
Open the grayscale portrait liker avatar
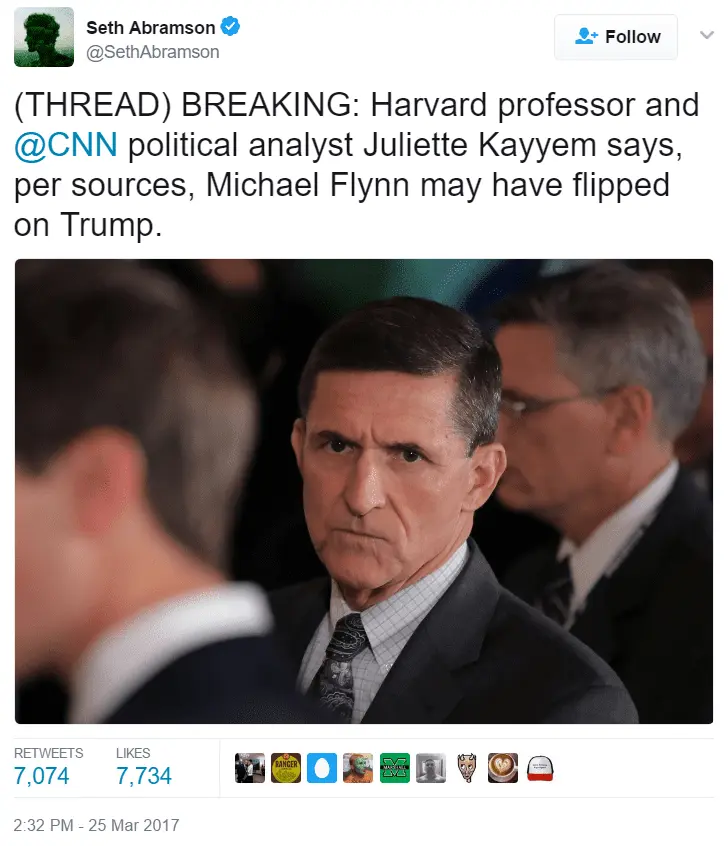[x=431, y=768]
